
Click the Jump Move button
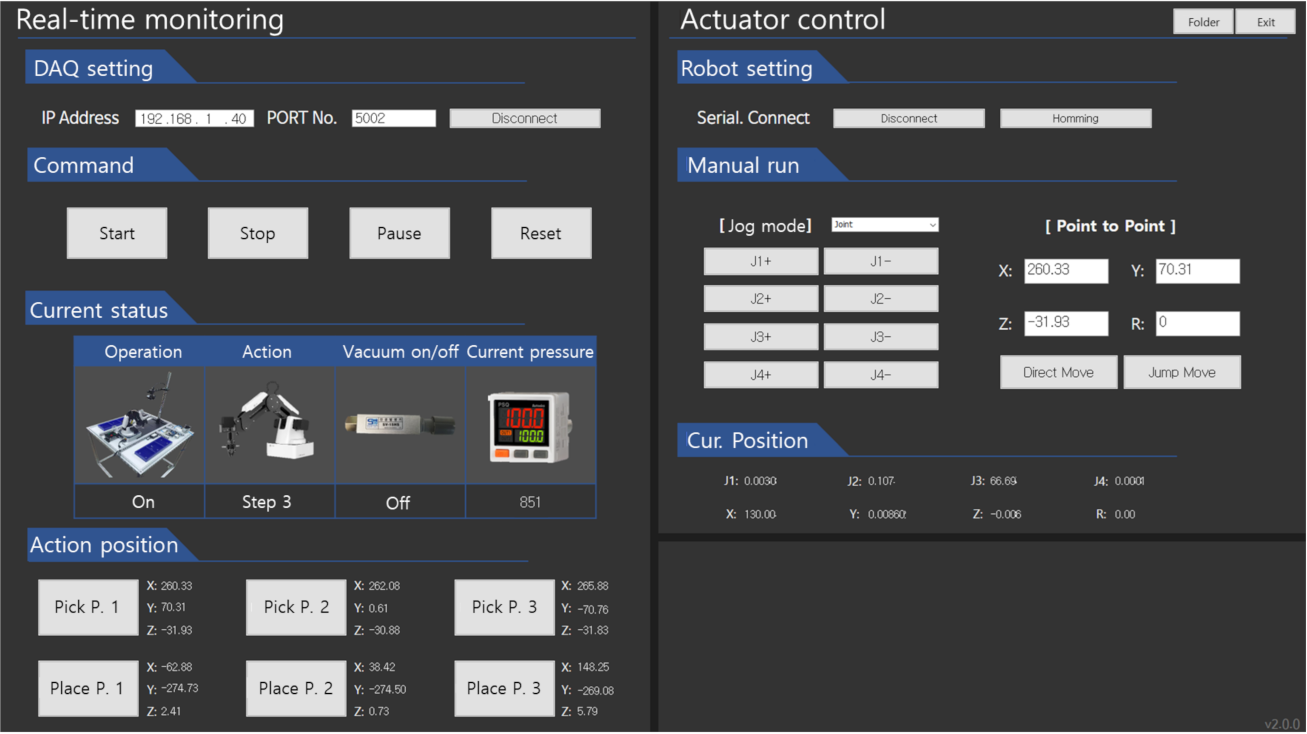[1182, 372]
